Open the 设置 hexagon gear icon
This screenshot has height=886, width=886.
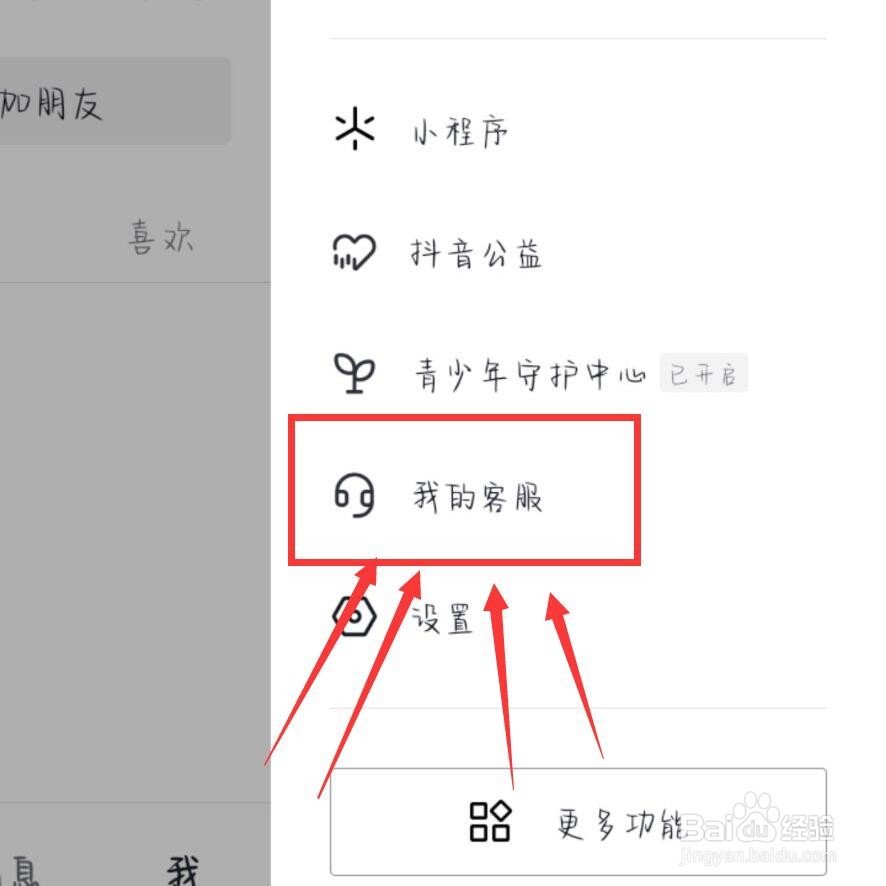tap(354, 616)
